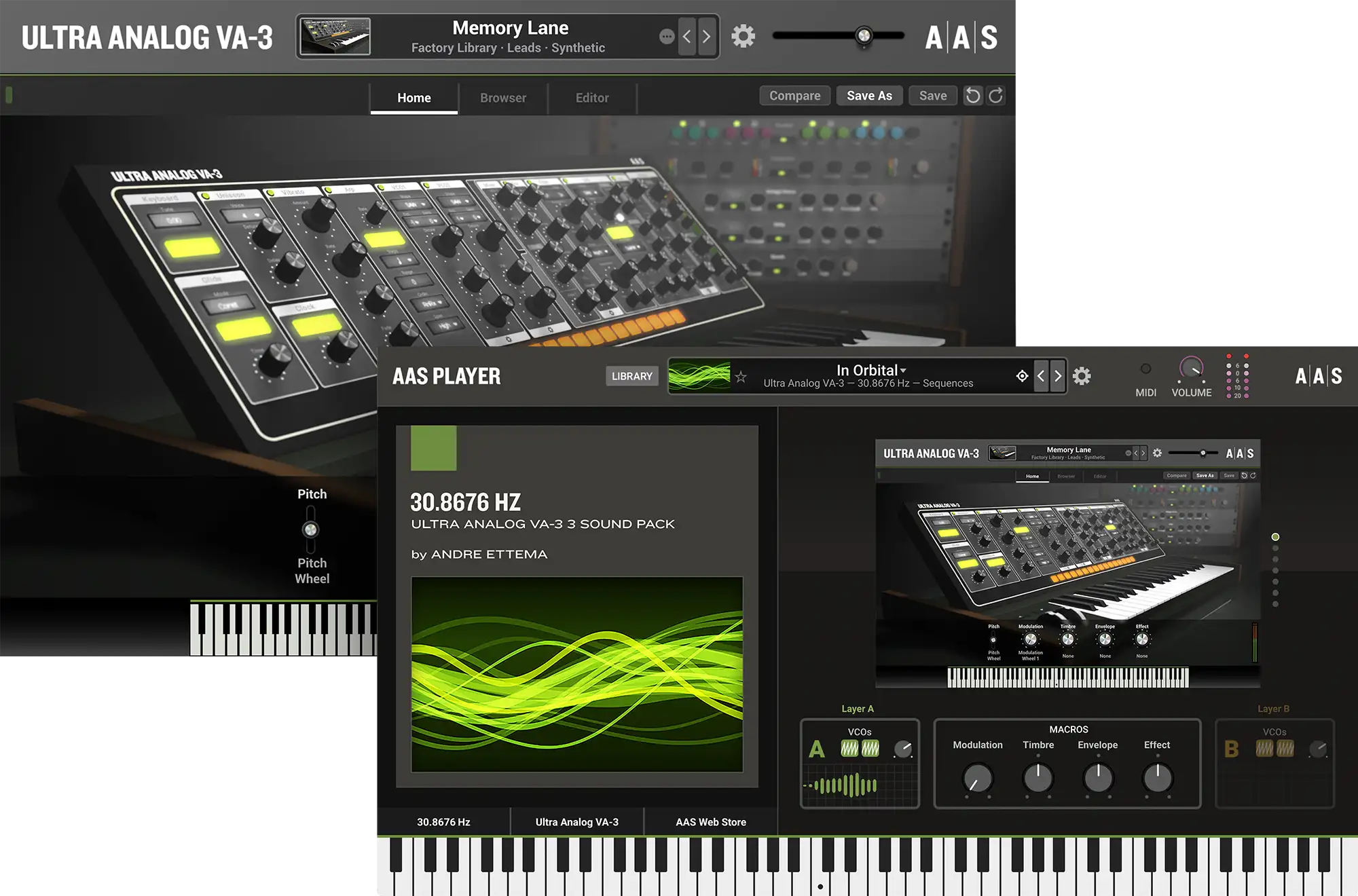This screenshot has height=896, width=1358.
Task: Switch to the Browser tab
Action: pos(503,98)
